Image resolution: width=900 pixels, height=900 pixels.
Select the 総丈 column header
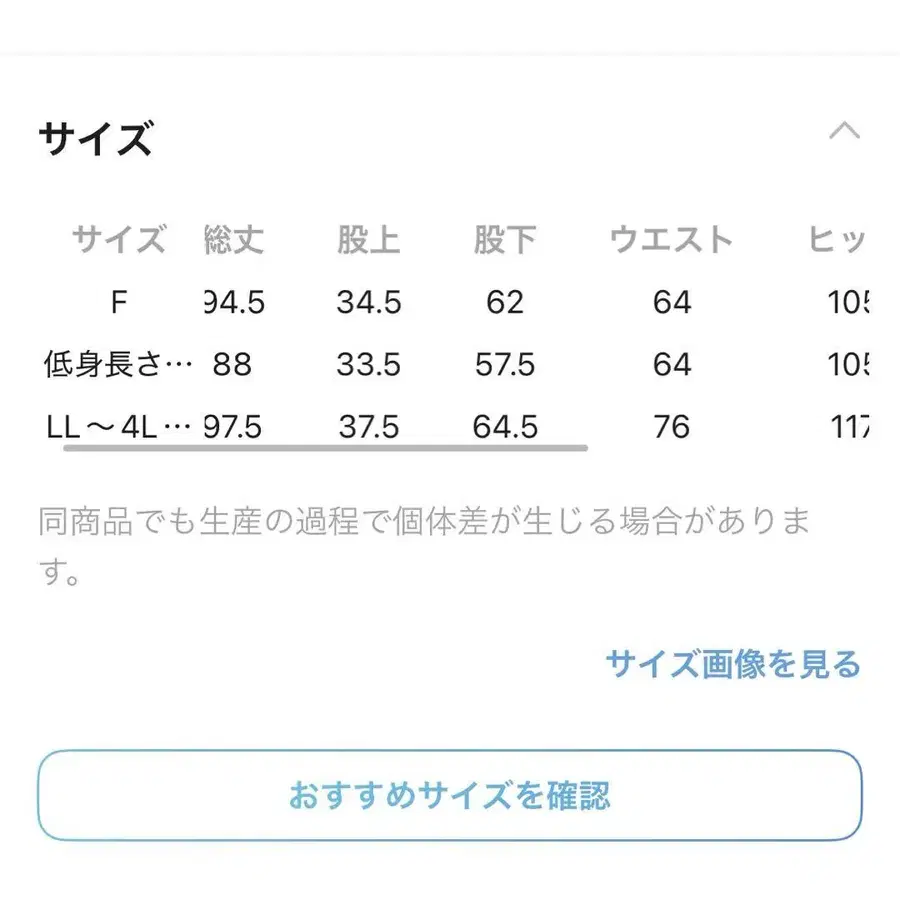pyautogui.click(x=233, y=240)
